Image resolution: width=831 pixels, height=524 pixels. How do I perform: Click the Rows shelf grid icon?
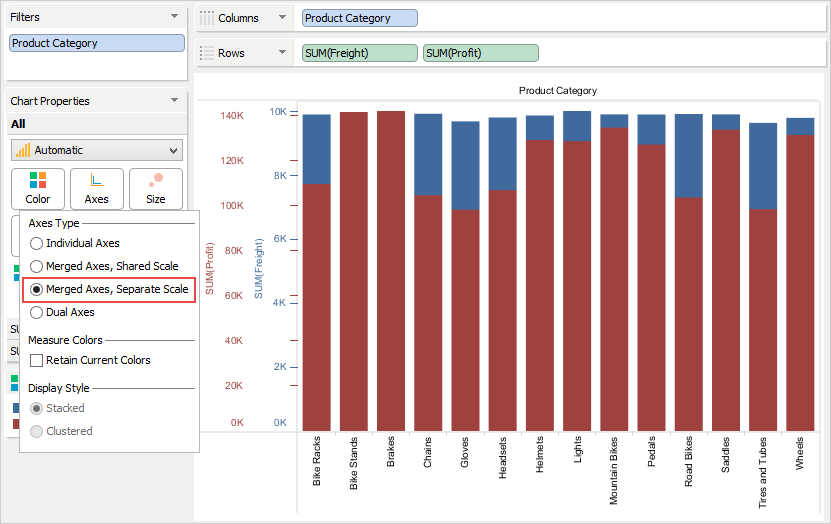point(207,53)
